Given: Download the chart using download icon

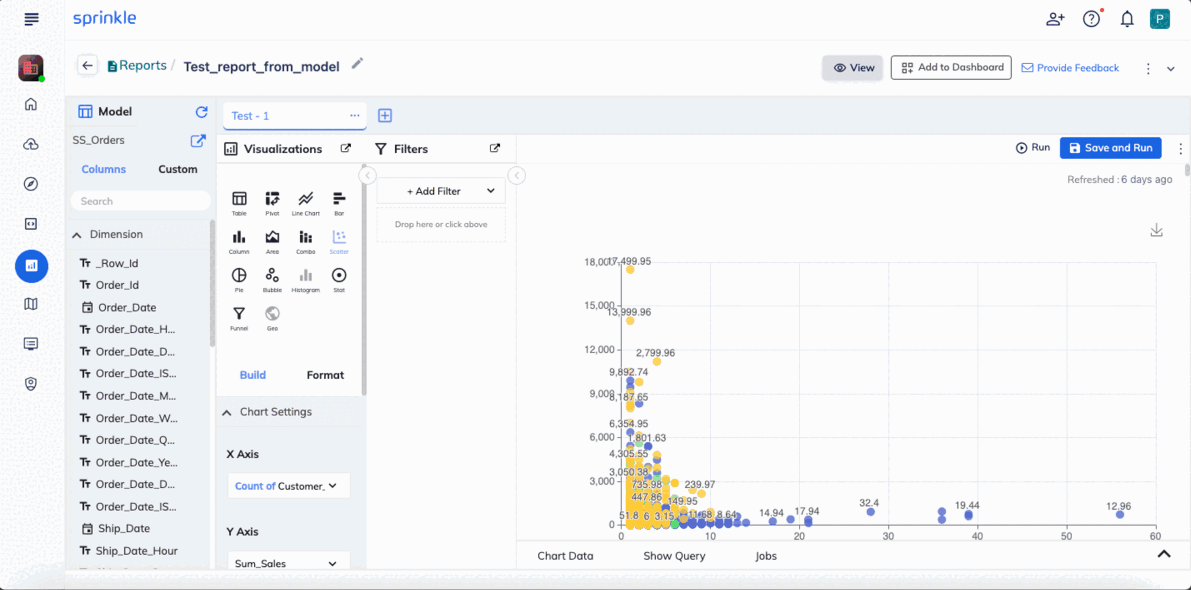Looking at the screenshot, I should click(x=1157, y=230).
